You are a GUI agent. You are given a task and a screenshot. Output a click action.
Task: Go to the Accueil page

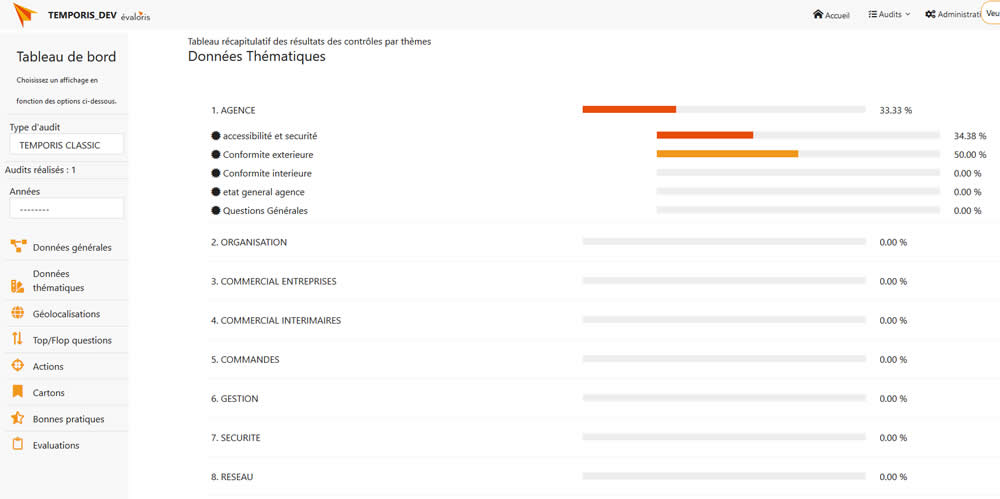point(837,15)
